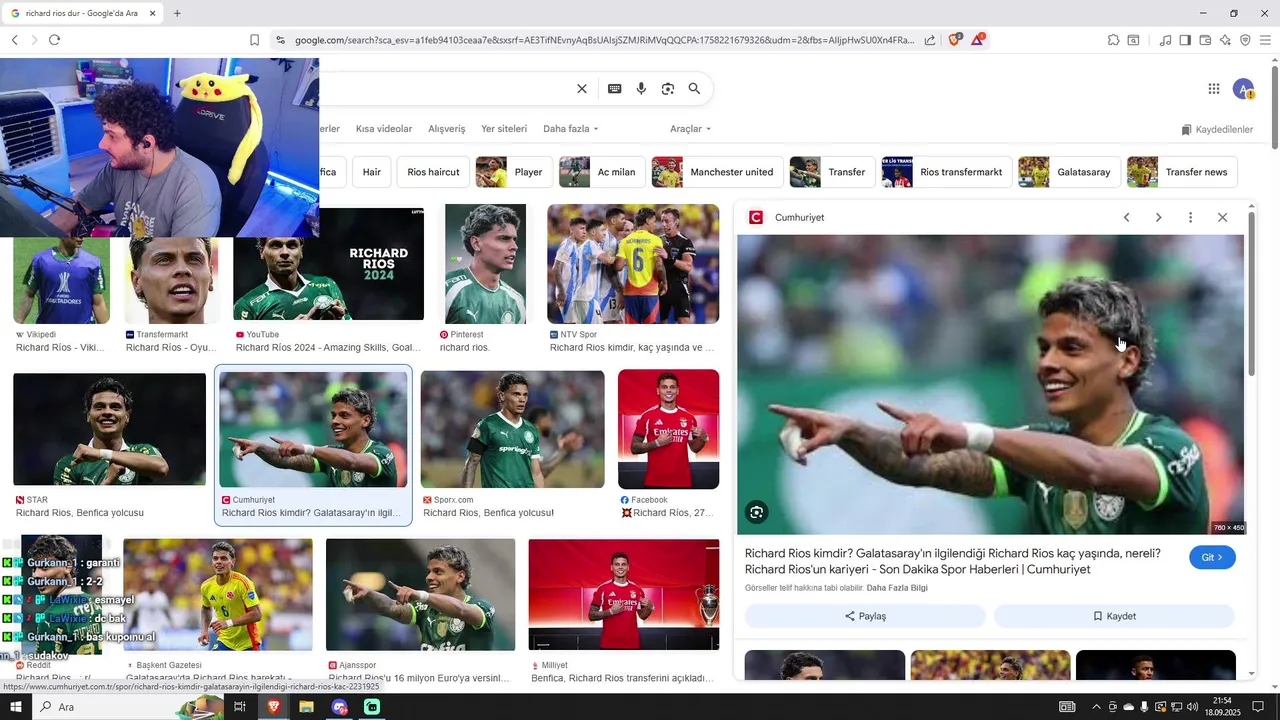Open Leo AI sparkle icon

1225,40
